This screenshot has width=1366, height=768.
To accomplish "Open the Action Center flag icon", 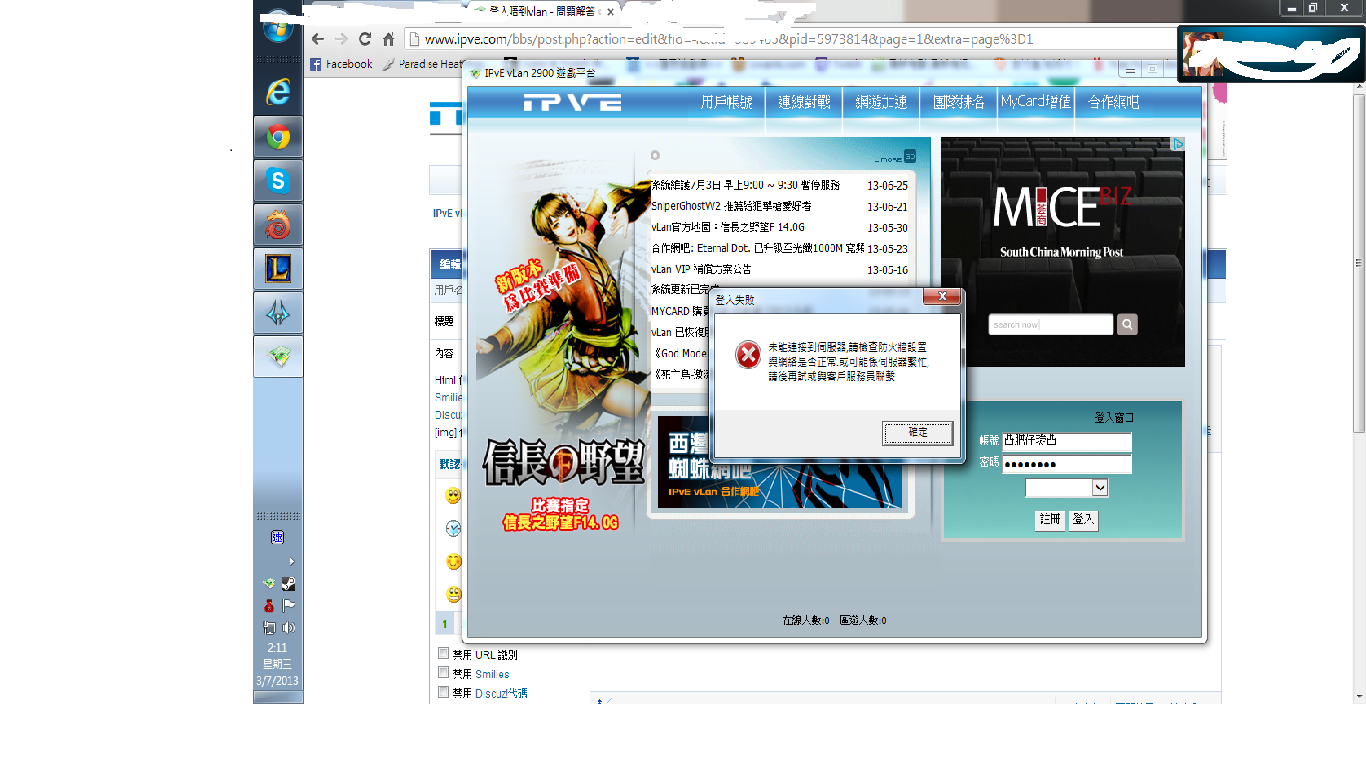I will click(x=288, y=606).
